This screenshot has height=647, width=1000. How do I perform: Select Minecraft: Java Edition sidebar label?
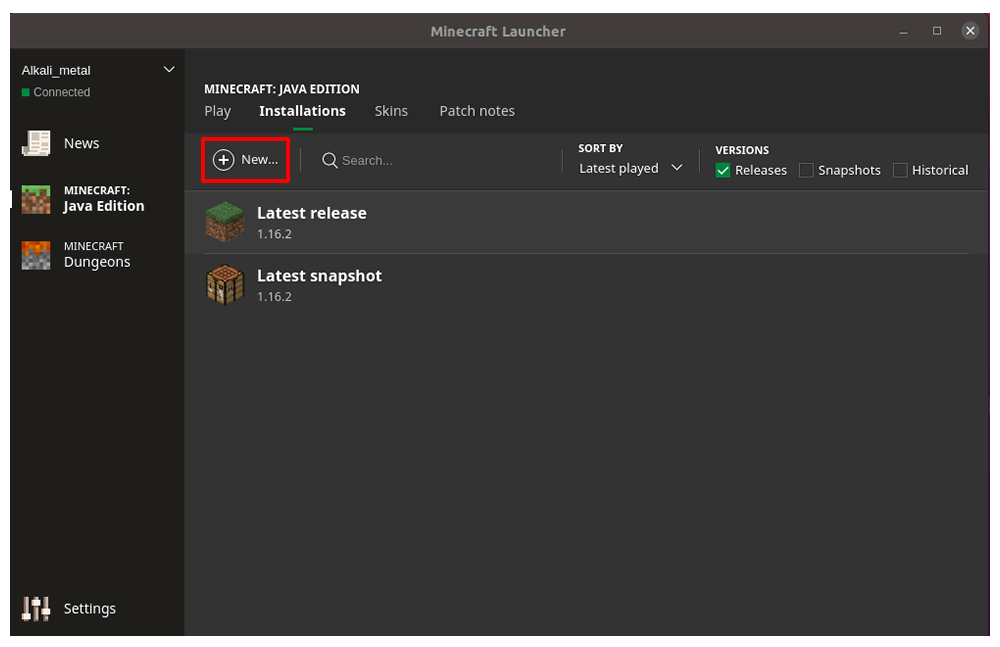[104, 199]
